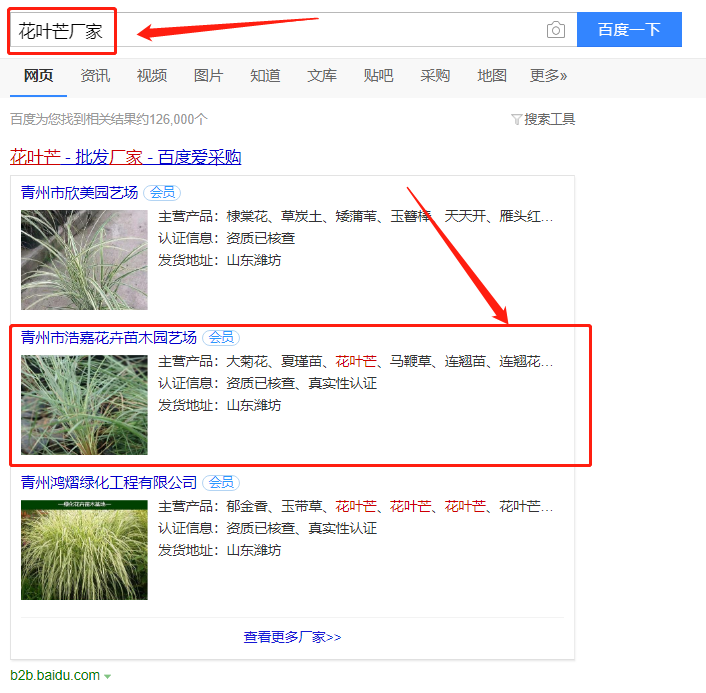Open the 文库 tab
This screenshot has width=706, height=693.
pyautogui.click(x=322, y=76)
